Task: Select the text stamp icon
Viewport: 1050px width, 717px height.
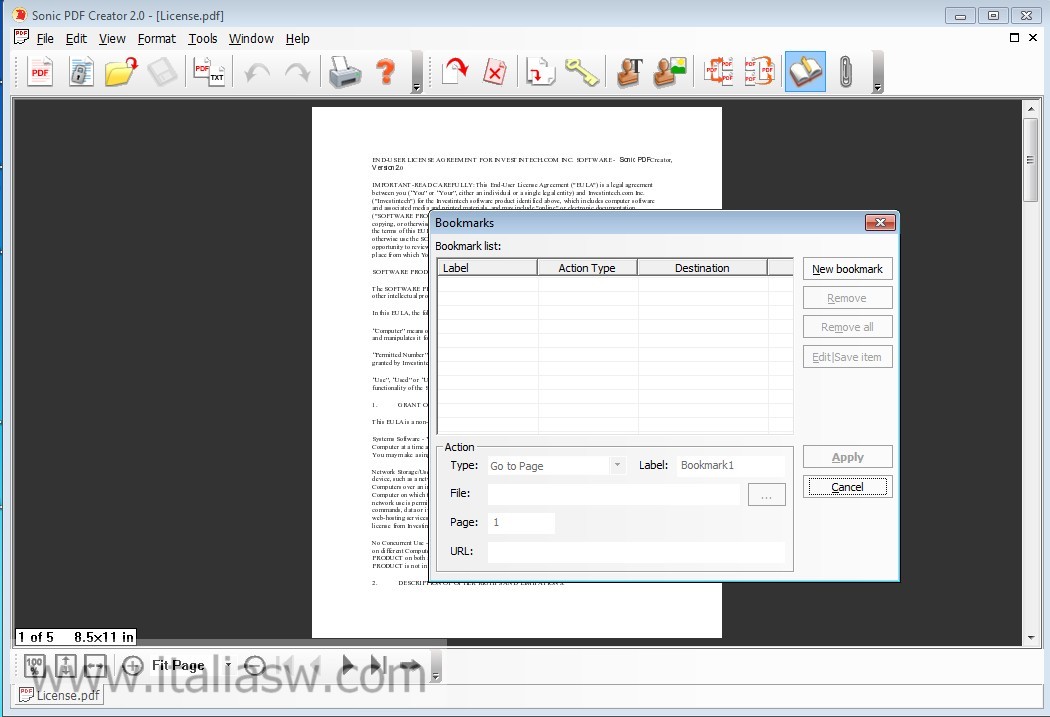Action: 629,72
